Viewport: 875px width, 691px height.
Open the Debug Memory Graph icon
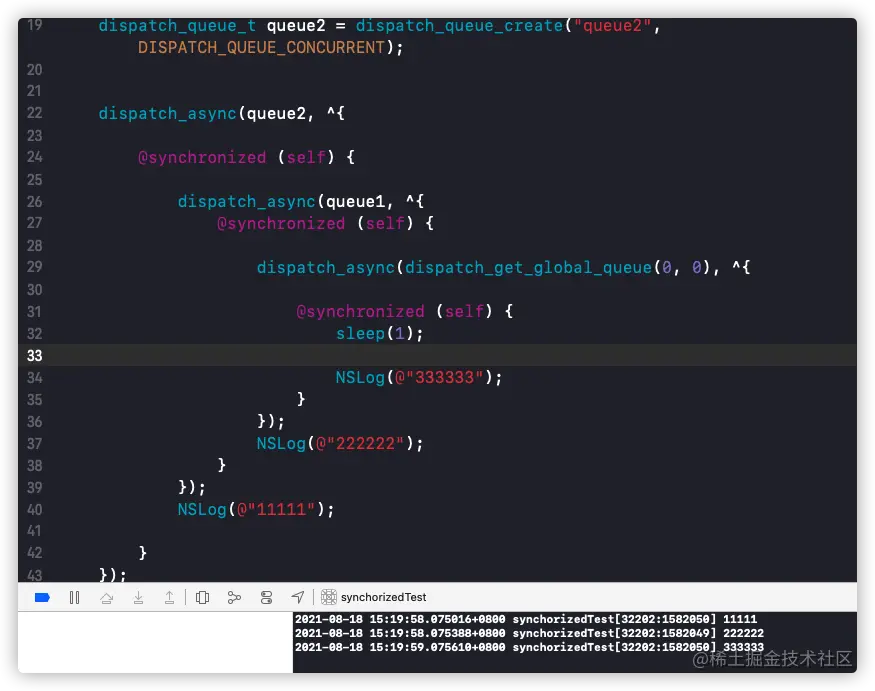coord(234,598)
